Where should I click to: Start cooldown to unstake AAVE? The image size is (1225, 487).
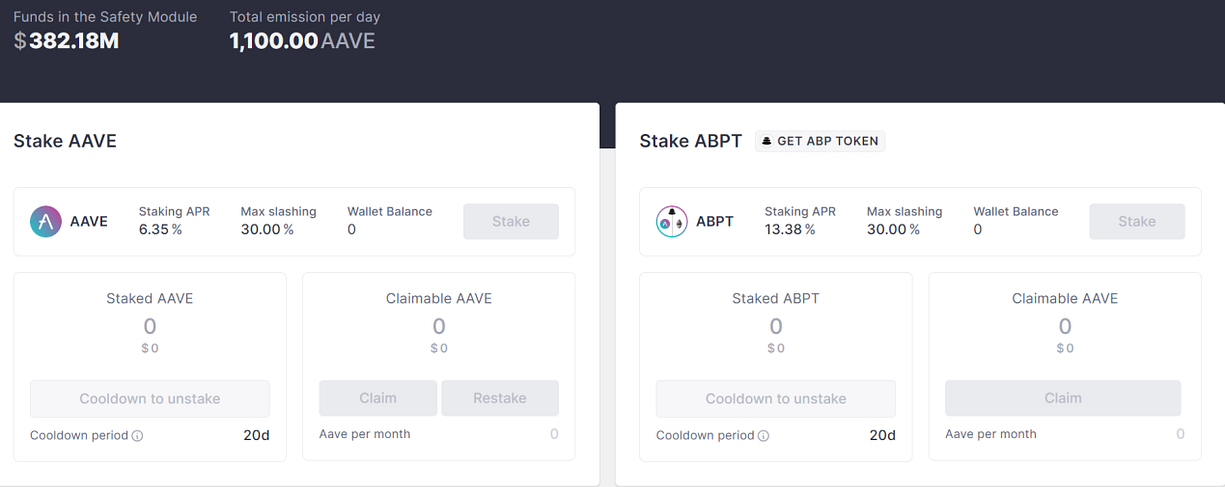pos(150,398)
